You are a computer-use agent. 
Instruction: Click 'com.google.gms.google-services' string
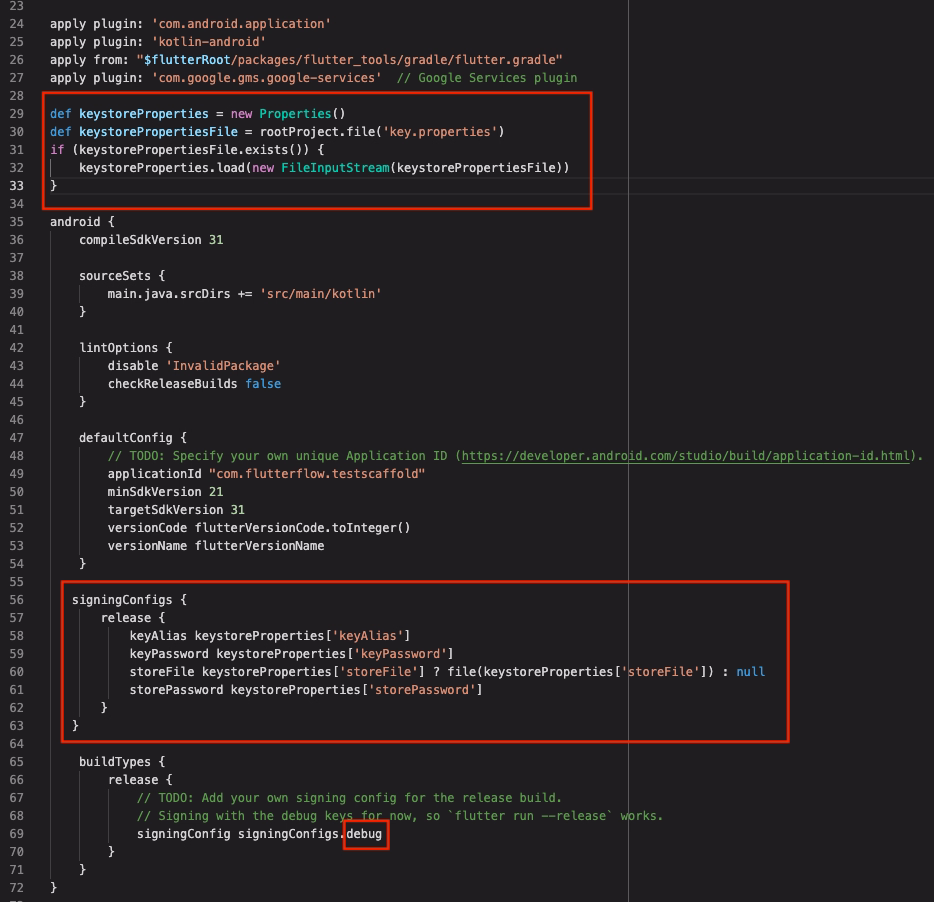point(266,78)
